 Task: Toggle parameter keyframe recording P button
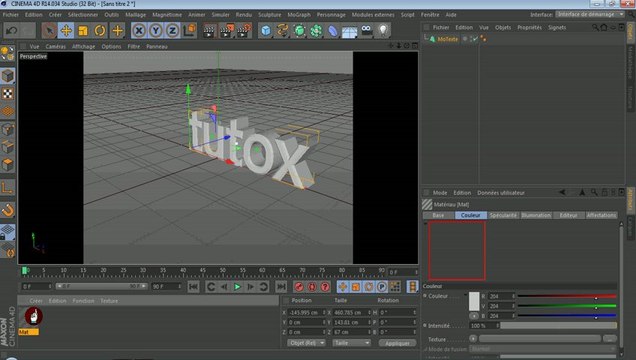coord(382,287)
